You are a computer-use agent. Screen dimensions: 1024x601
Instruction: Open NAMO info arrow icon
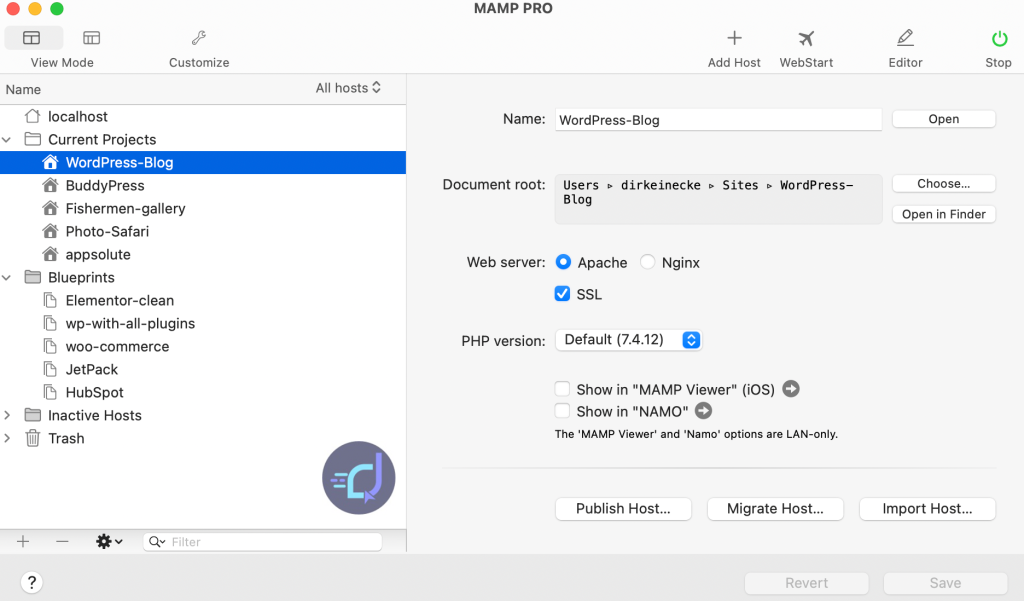coord(703,411)
